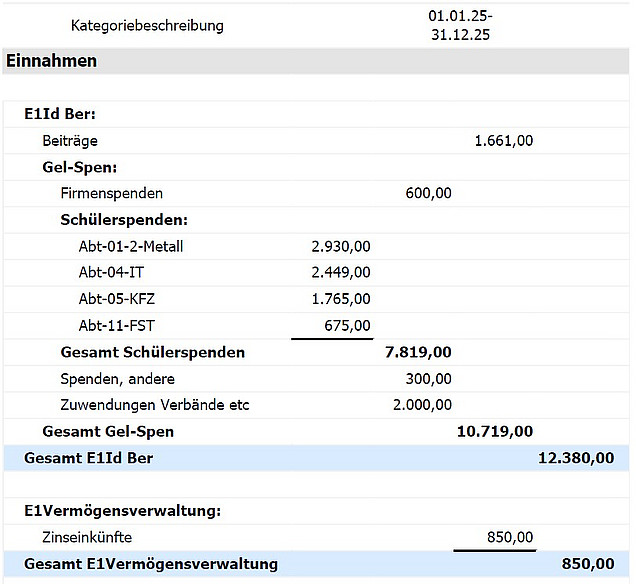Viewport: 636px width, 584px height.
Task: Select the Beiträge row label
Action: (70, 141)
